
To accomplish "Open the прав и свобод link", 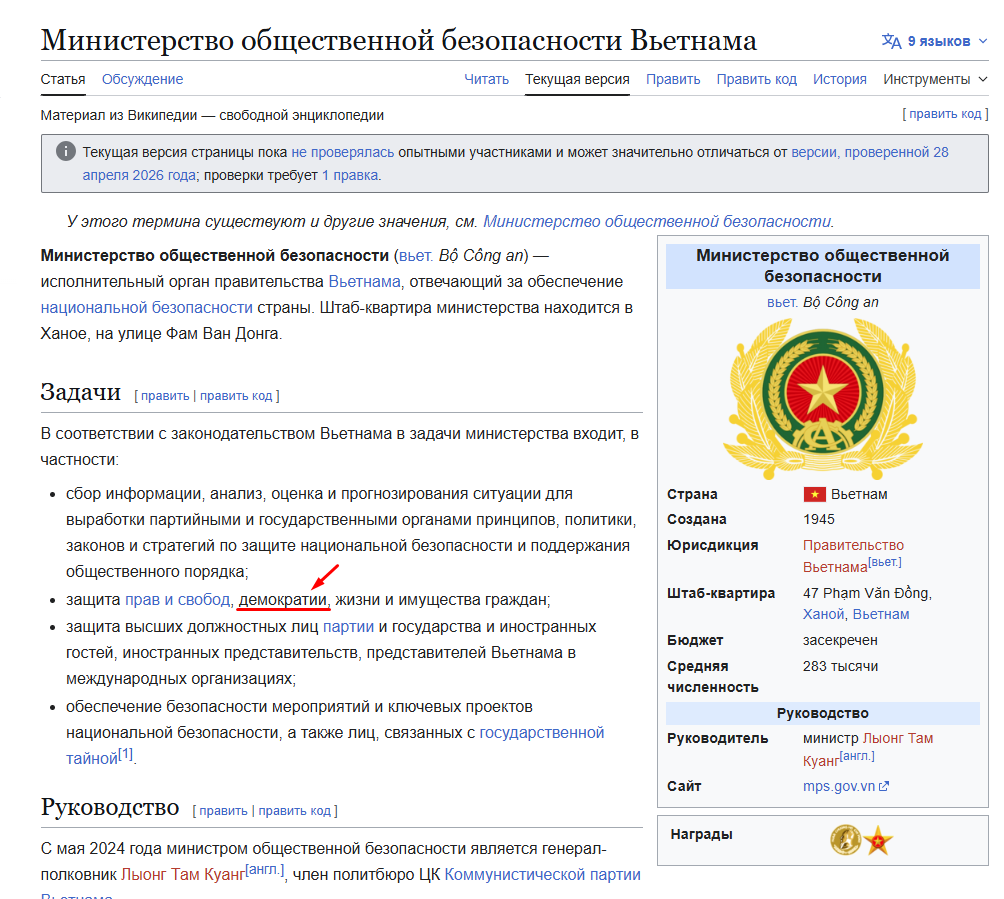I will pos(177,600).
